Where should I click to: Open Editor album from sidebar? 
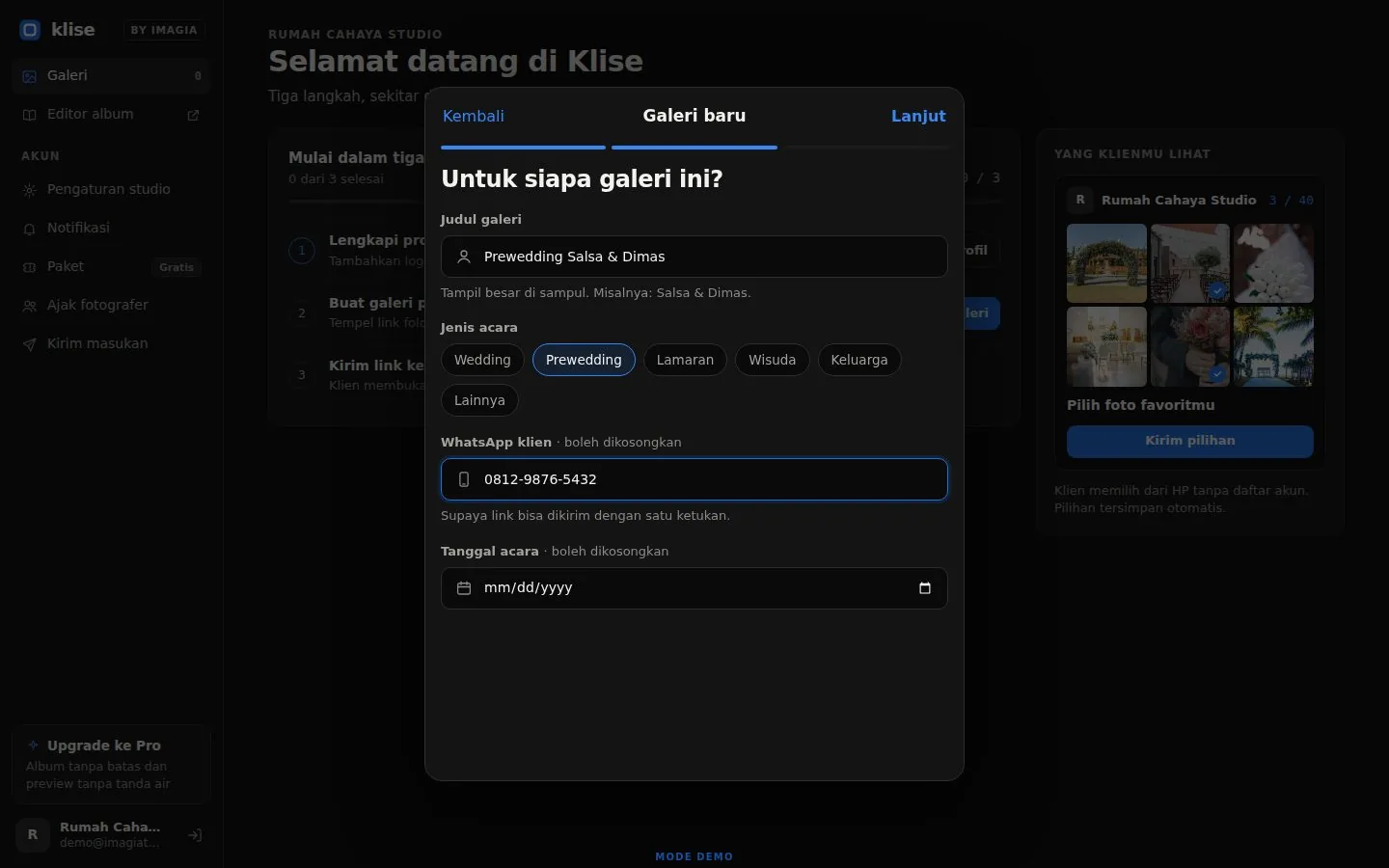pos(112,114)
